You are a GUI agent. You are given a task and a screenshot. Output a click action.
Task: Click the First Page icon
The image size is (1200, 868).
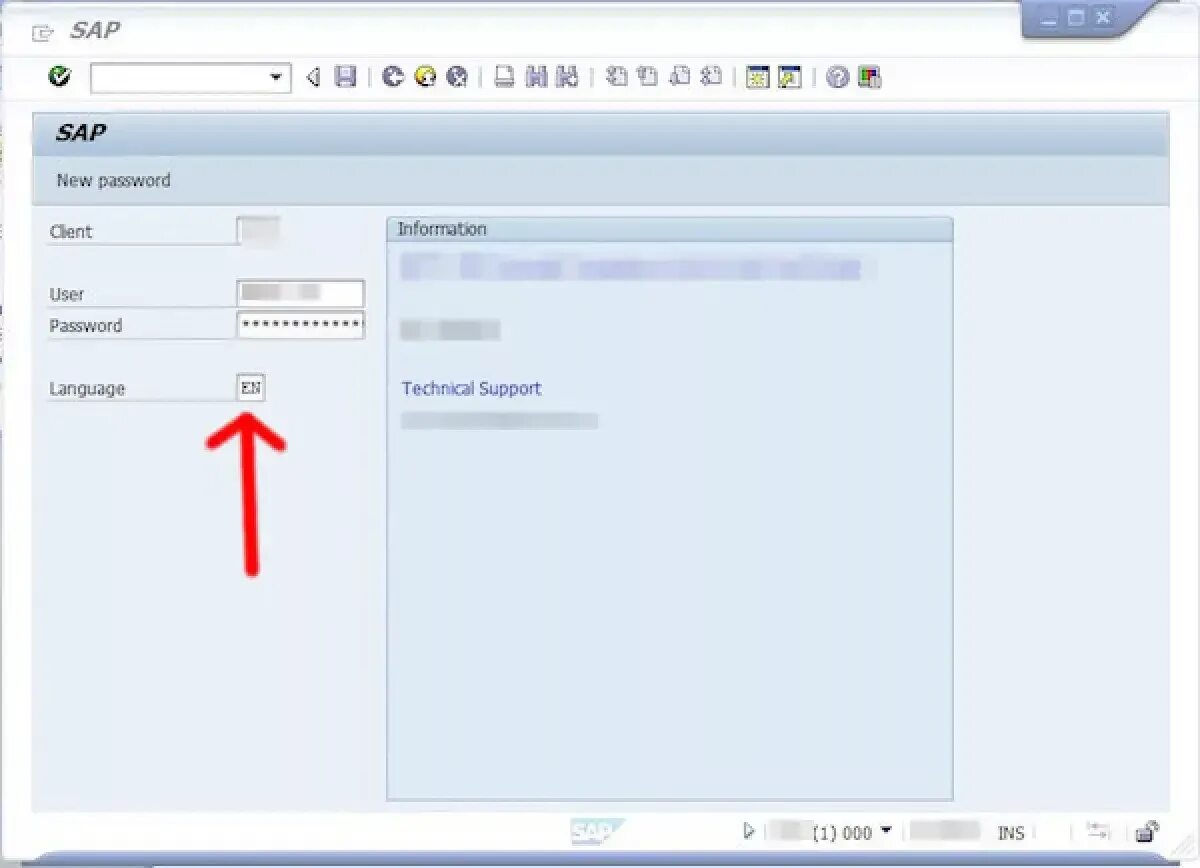617,77
